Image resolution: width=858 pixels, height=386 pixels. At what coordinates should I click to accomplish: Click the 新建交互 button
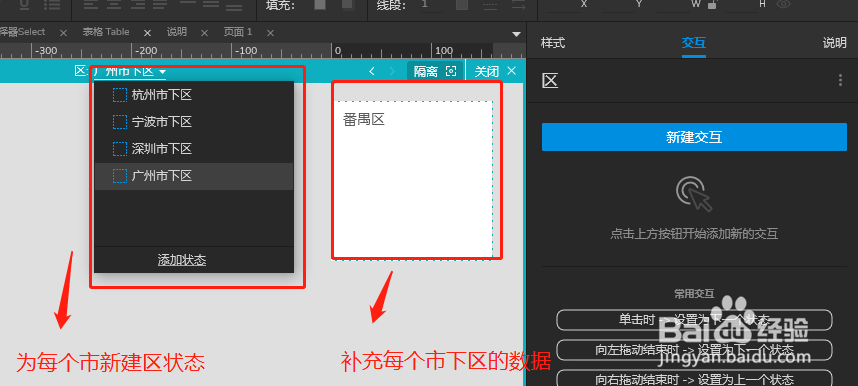(694, 137)
